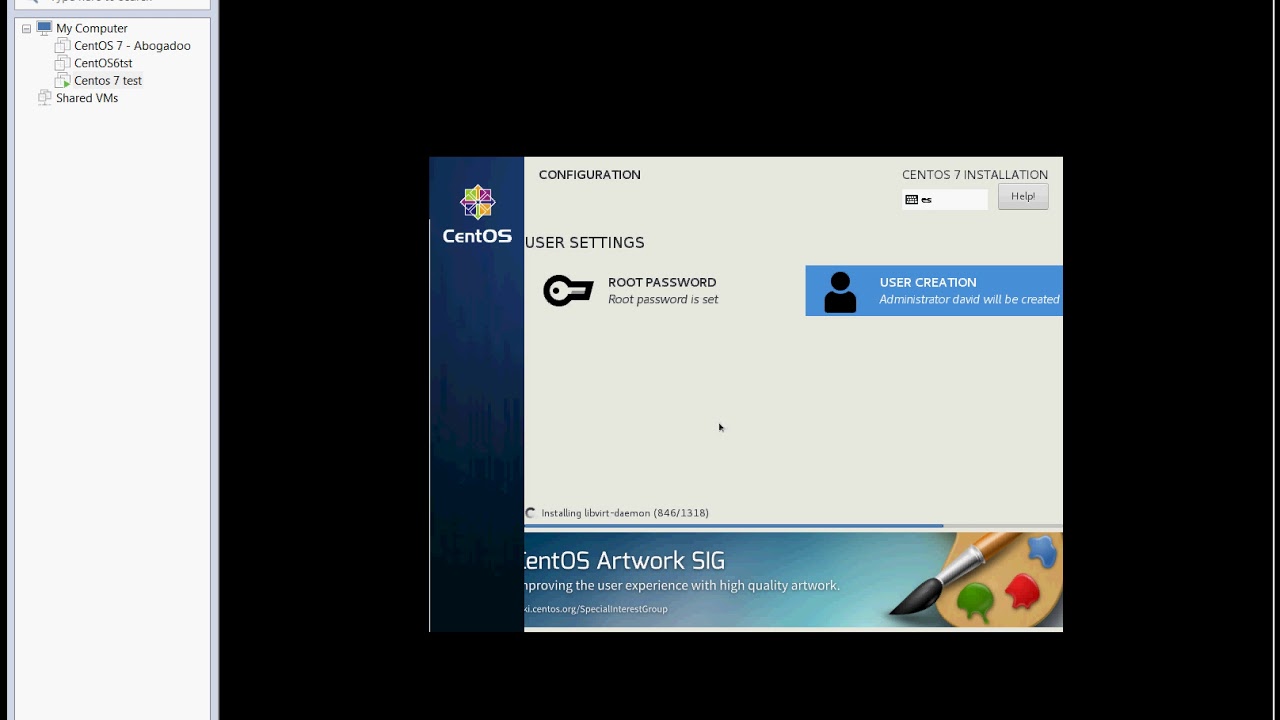Viewport: 1280px width, 720px height.
Task: Click 'Administrator david will be created' text
Action: (x=969, y=300)
